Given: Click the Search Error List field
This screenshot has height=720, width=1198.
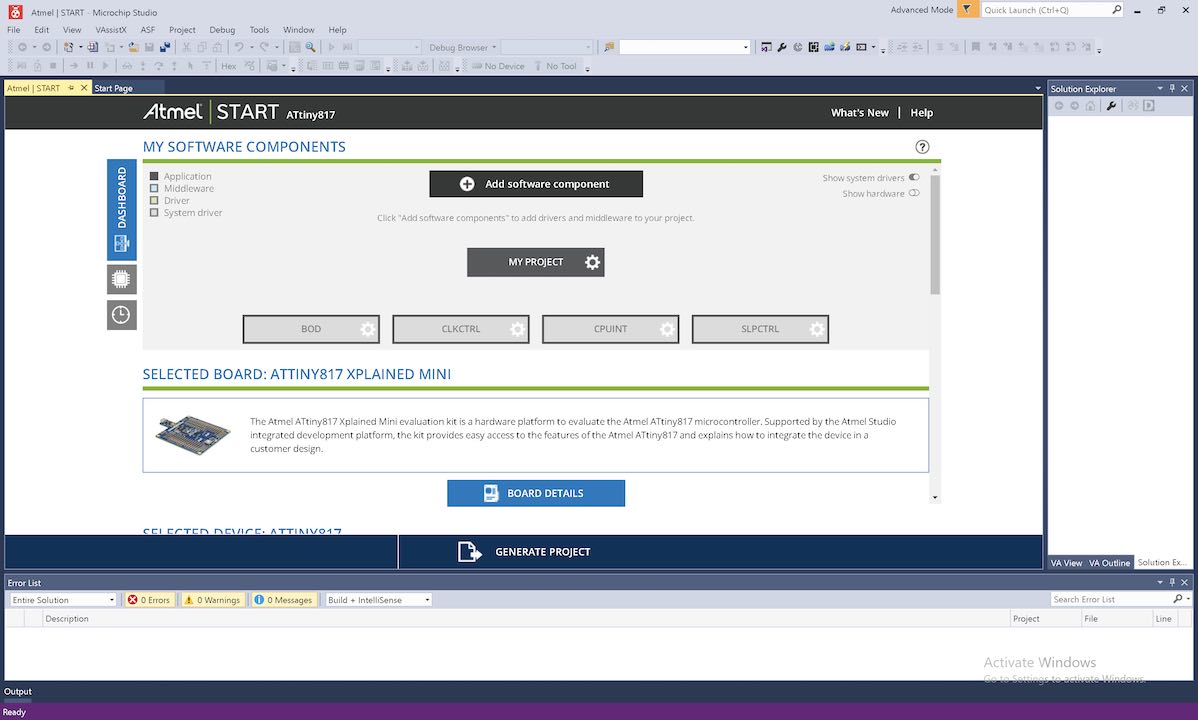Looking at the screenshot, I should click(1110, 599).
